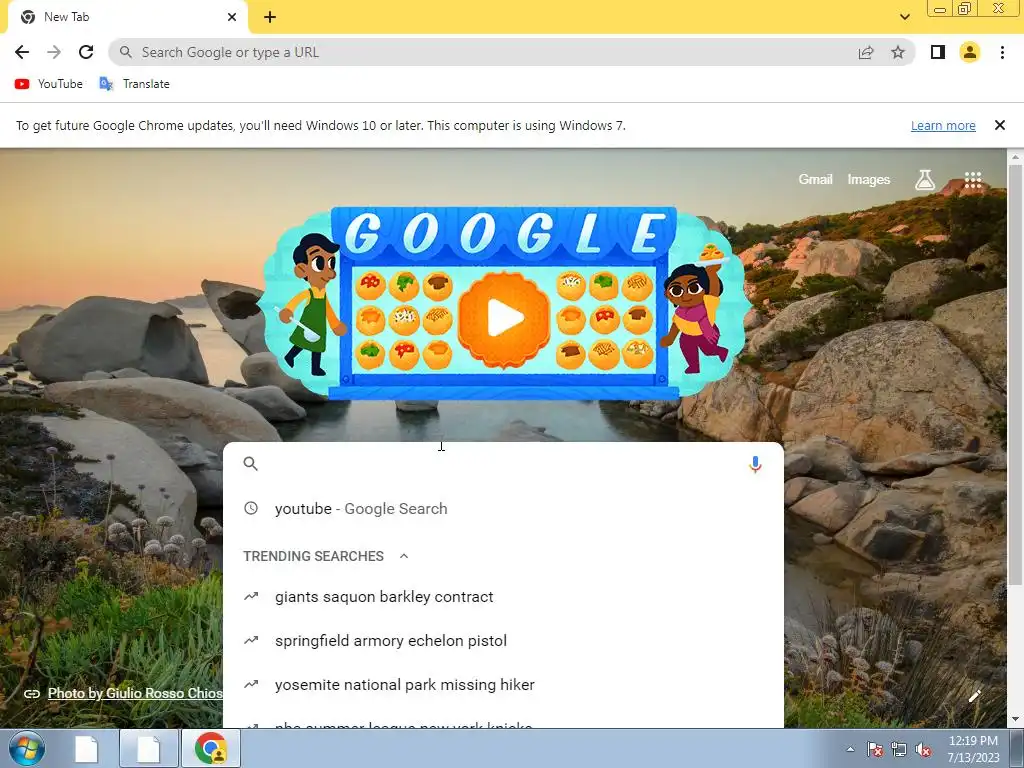This screenshot has height=768, width=1024.
Task: Open Translate bookmark
Action: [135, 84]
